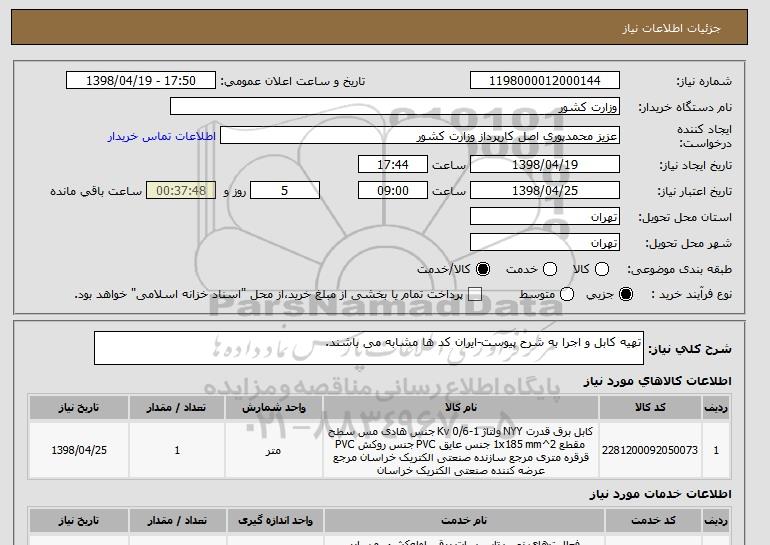Click the countdown timer 00:37:48
770x545 pixels.
(181, 191)
